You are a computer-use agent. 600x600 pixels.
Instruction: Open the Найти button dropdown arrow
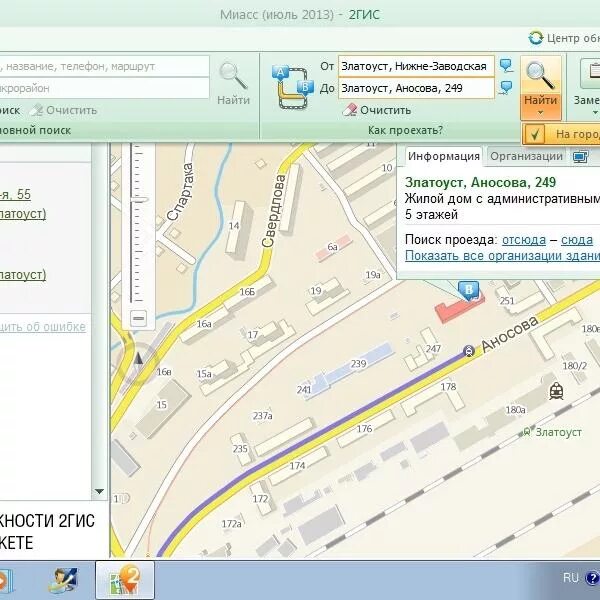[540, 112]
